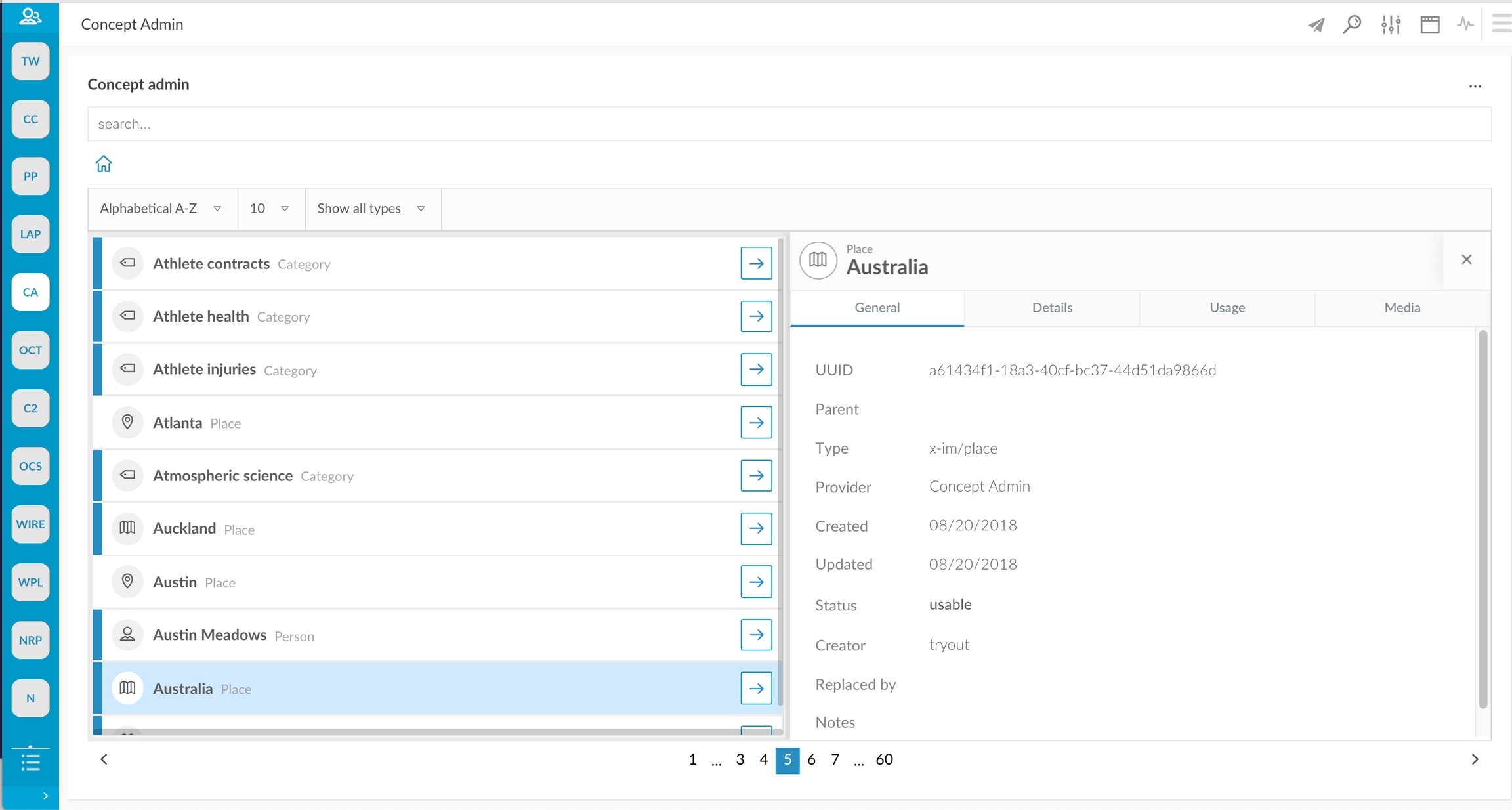1512x810 pixels.
Task: Click the paper plane icon in header
Action: [1316, 25]
